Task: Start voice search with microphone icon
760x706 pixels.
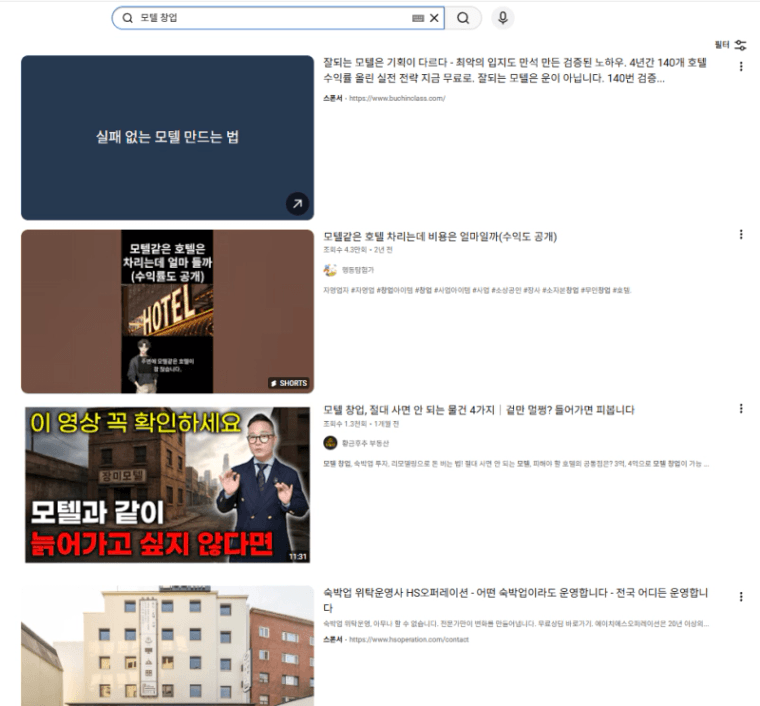Action: click(x=503, y=18)
